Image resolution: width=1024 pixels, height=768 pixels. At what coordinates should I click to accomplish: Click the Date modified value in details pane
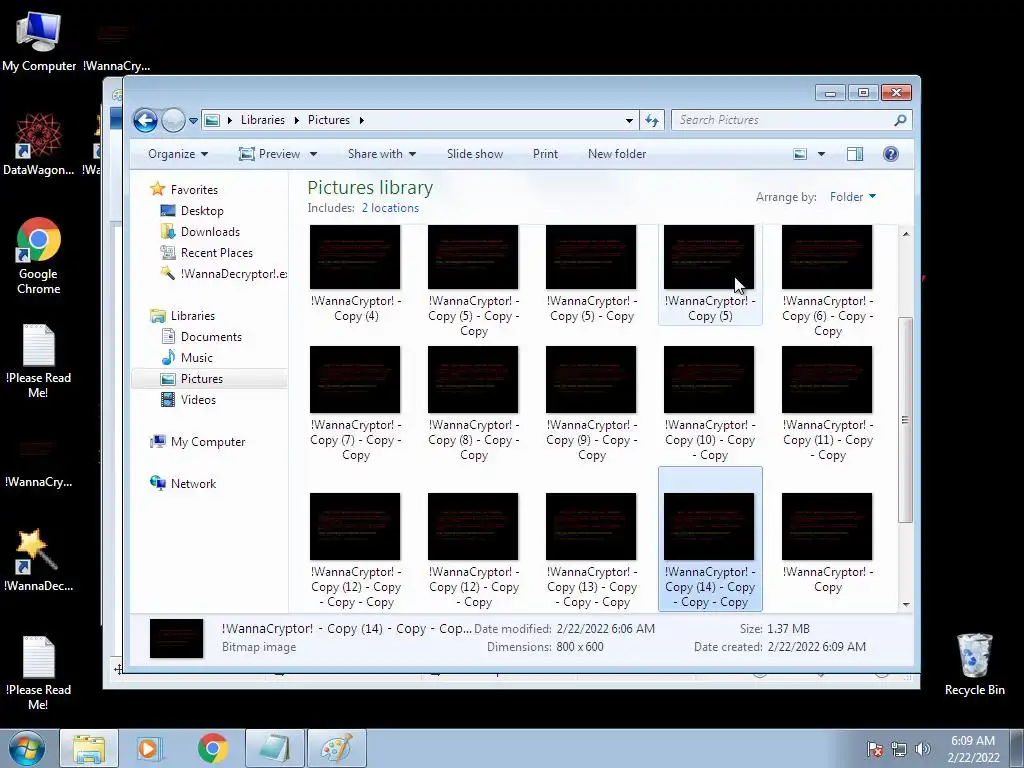click(605, 629)
